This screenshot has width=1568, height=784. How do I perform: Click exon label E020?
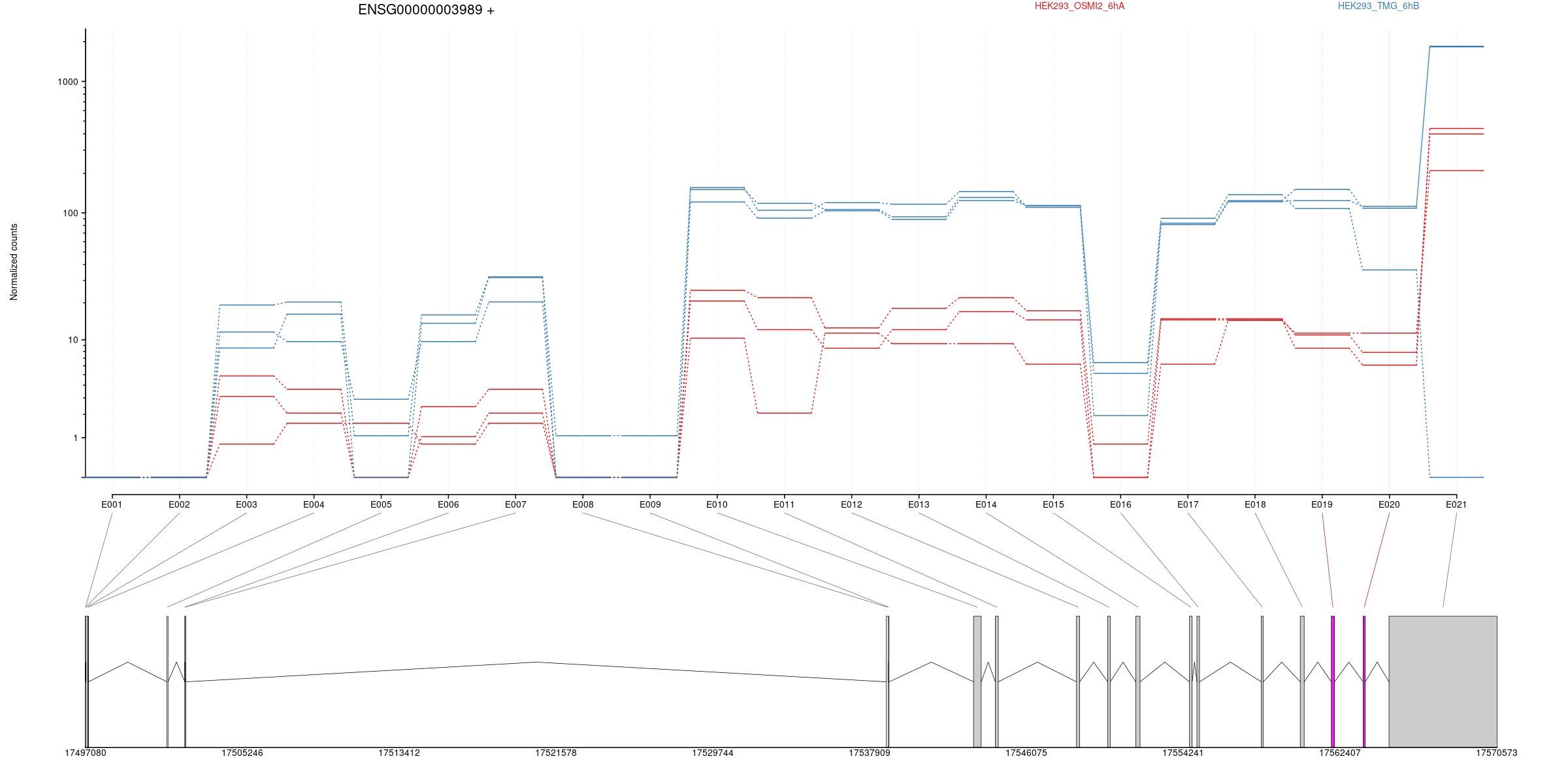pyautogui.click(x=1389, y=504)
